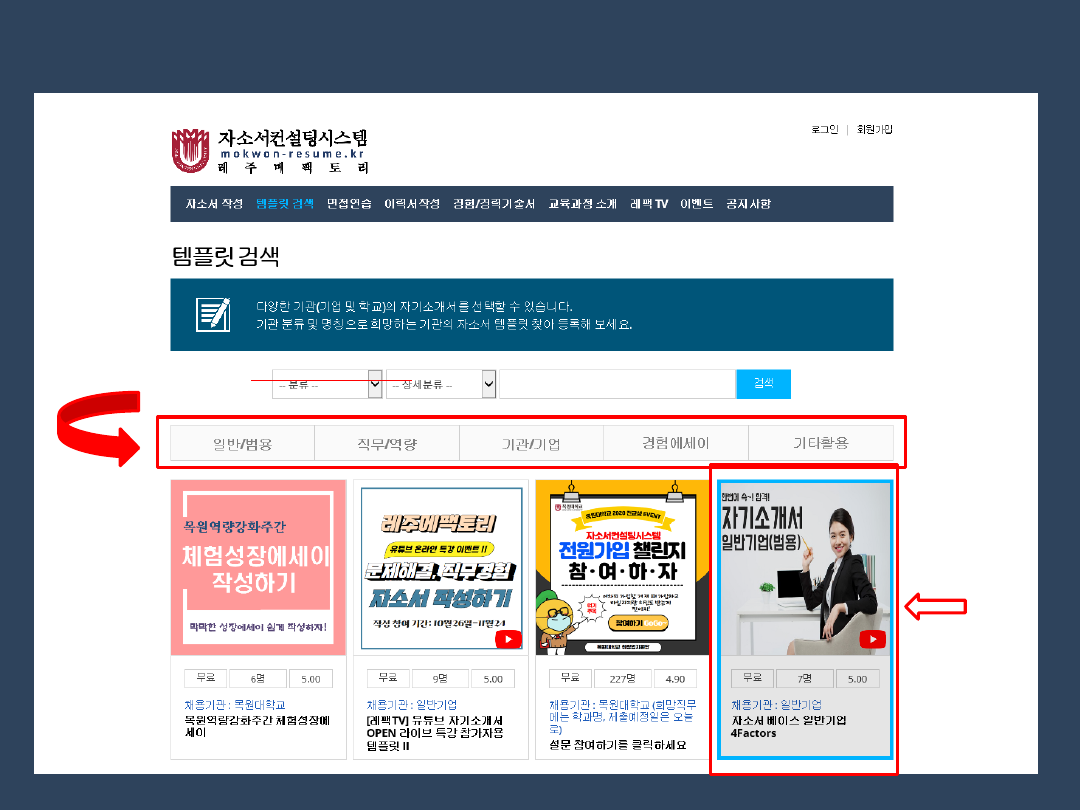Go to 면접연습 in the navigation menu
The width and height of the screenshot is (1080, 810).
[349, 204]
